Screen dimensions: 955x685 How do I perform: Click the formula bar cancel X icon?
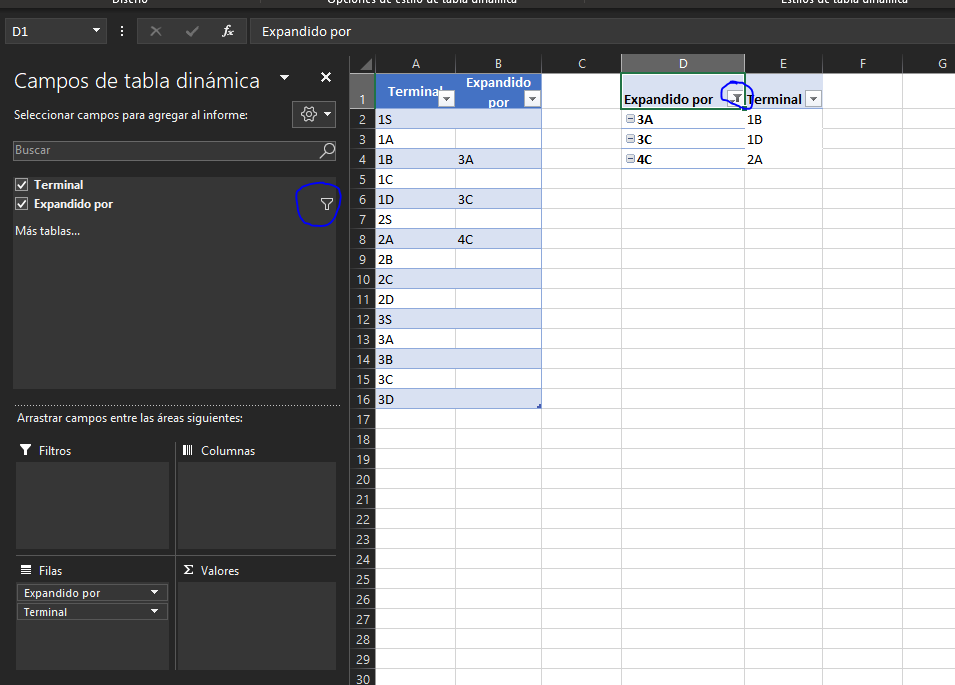click(x=156, y=31)
